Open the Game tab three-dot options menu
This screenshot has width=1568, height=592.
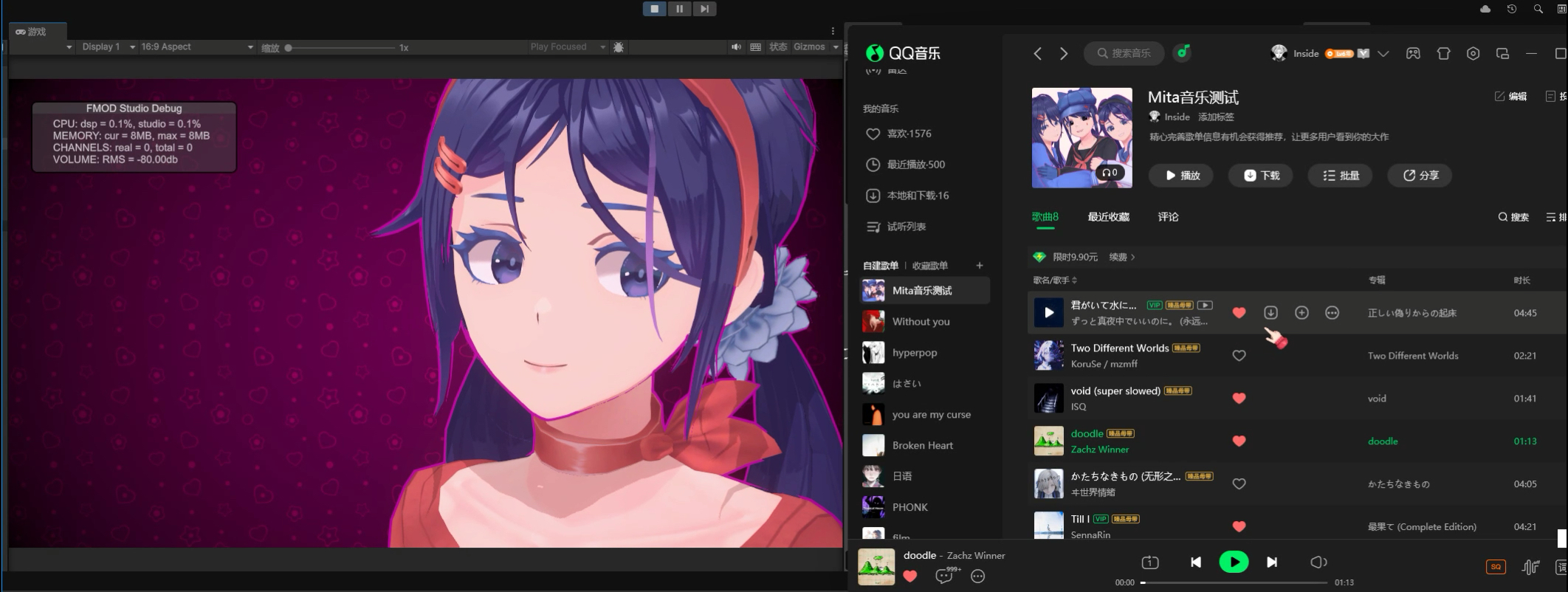[833, 31]
